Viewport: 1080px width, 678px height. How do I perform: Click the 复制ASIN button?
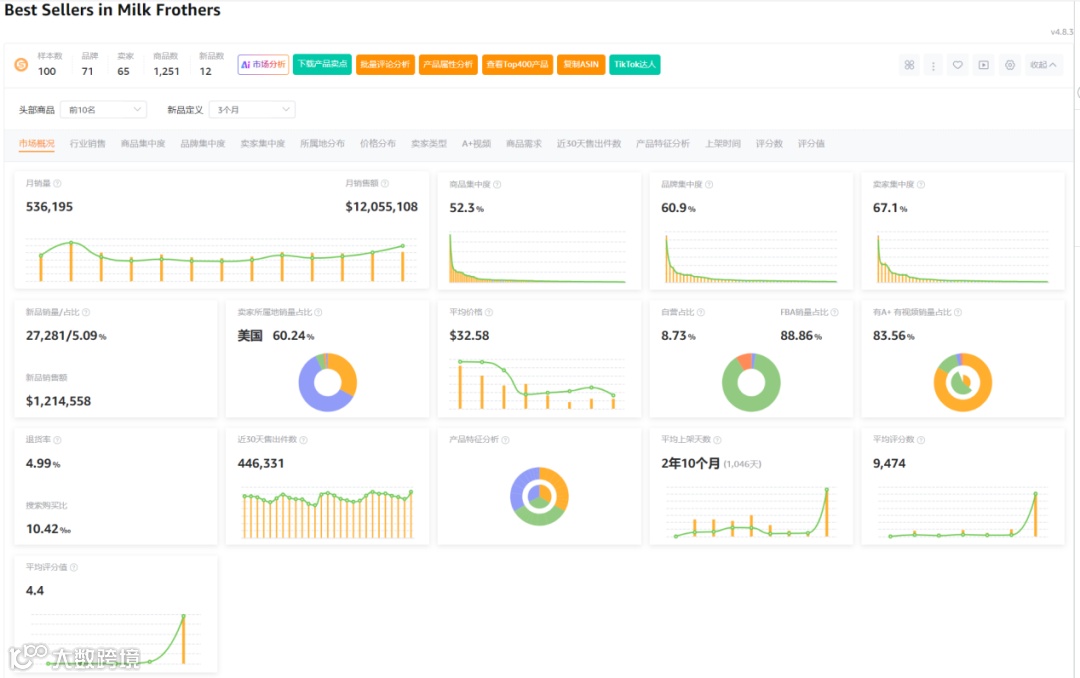click(581, 64)
